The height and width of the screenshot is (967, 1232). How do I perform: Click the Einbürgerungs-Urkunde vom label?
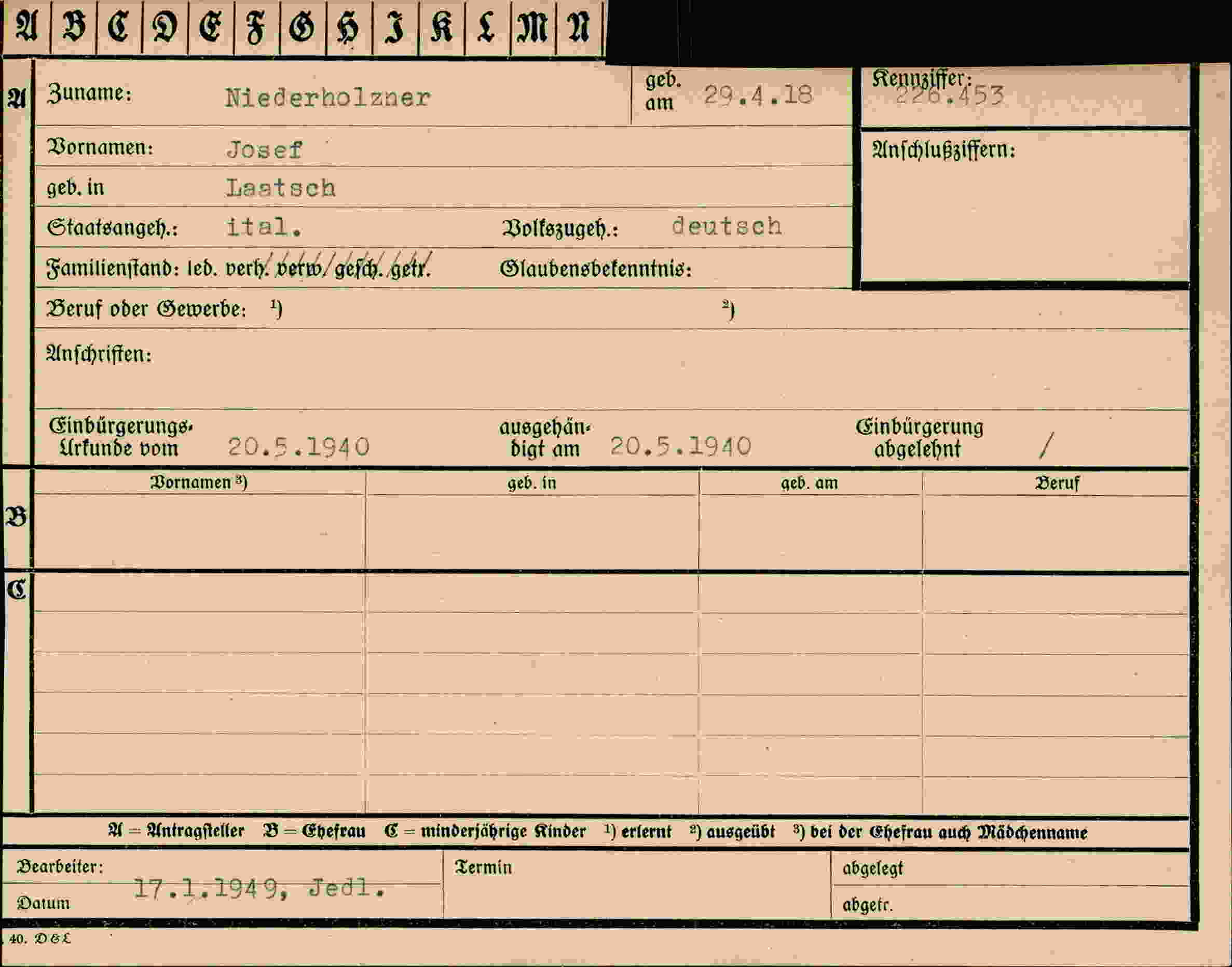point(120,438)
